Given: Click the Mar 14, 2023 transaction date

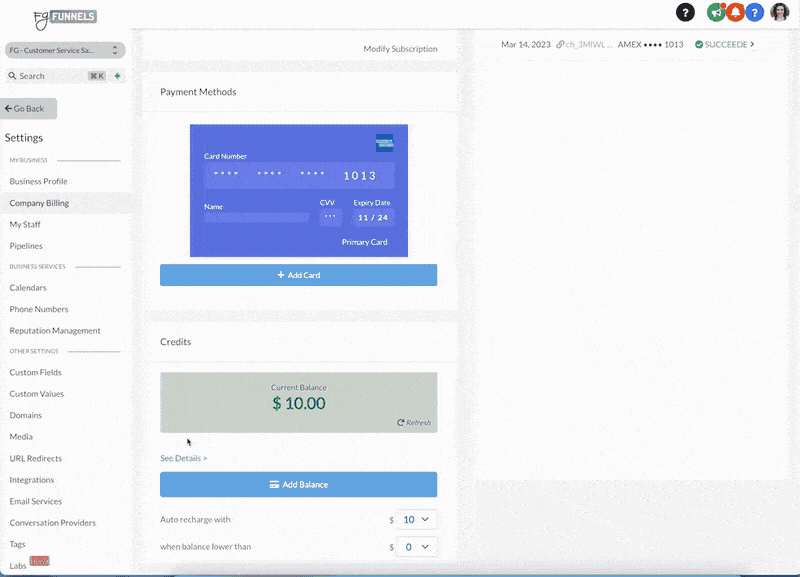Looking at the screenshot, I should click(526, 44).
